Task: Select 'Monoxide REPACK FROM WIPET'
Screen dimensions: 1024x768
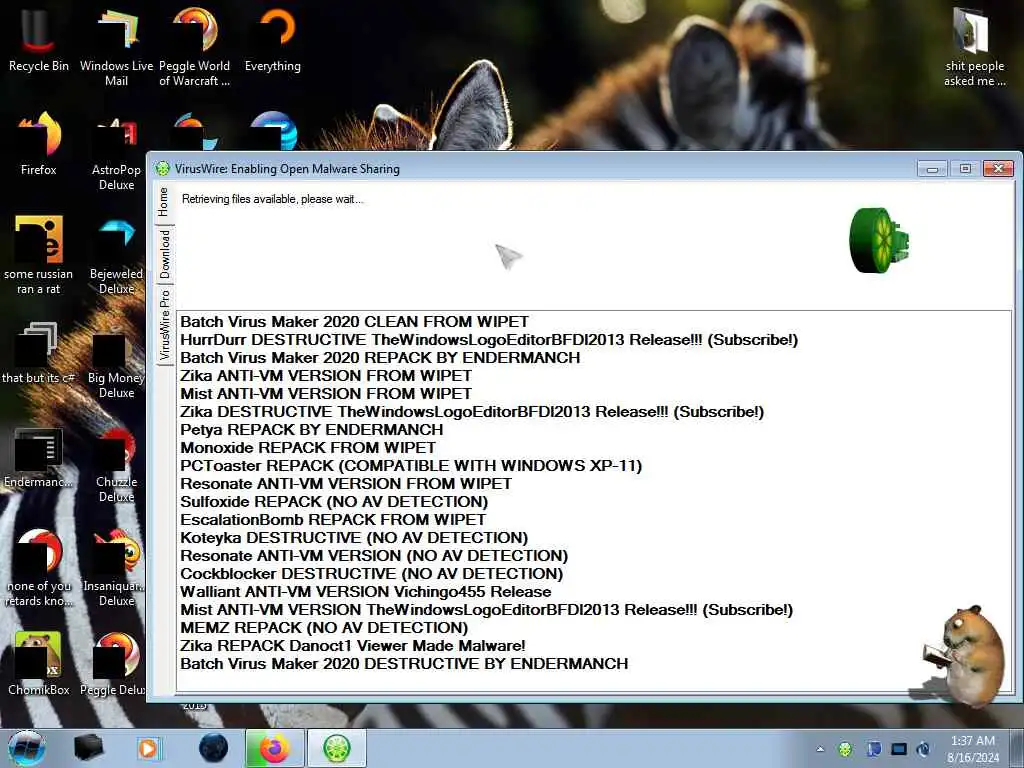Action: click(x=308, y=448)
